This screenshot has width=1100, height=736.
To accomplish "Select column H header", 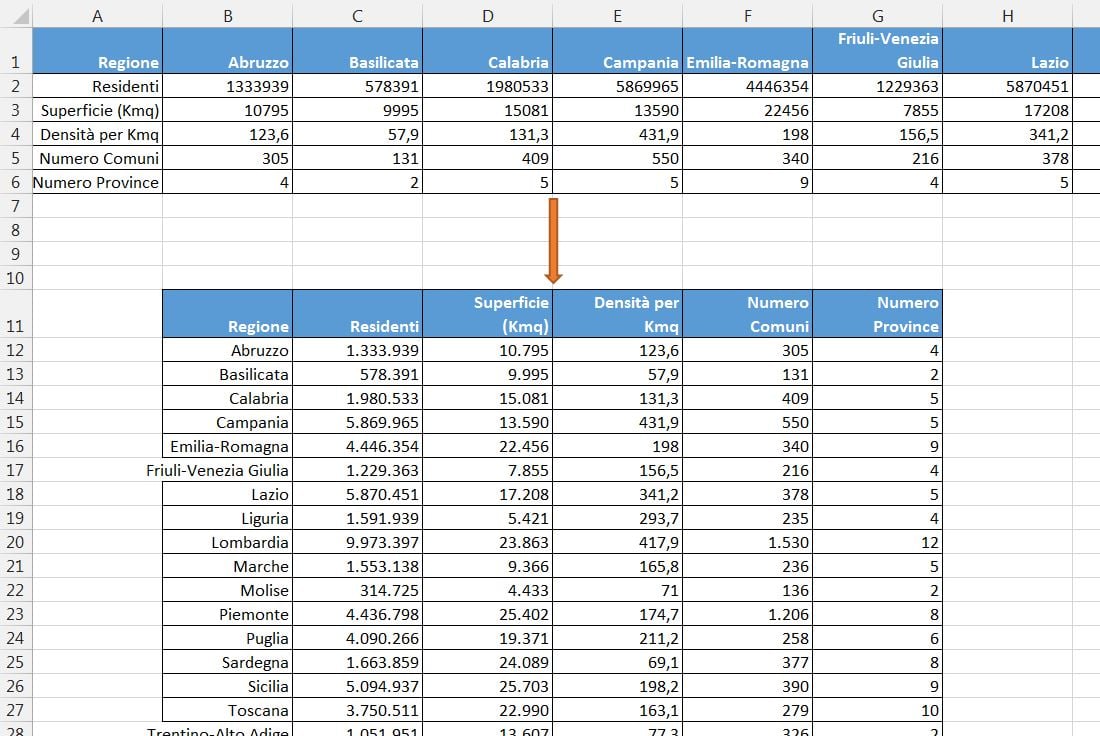I will tap(1007, 15).
